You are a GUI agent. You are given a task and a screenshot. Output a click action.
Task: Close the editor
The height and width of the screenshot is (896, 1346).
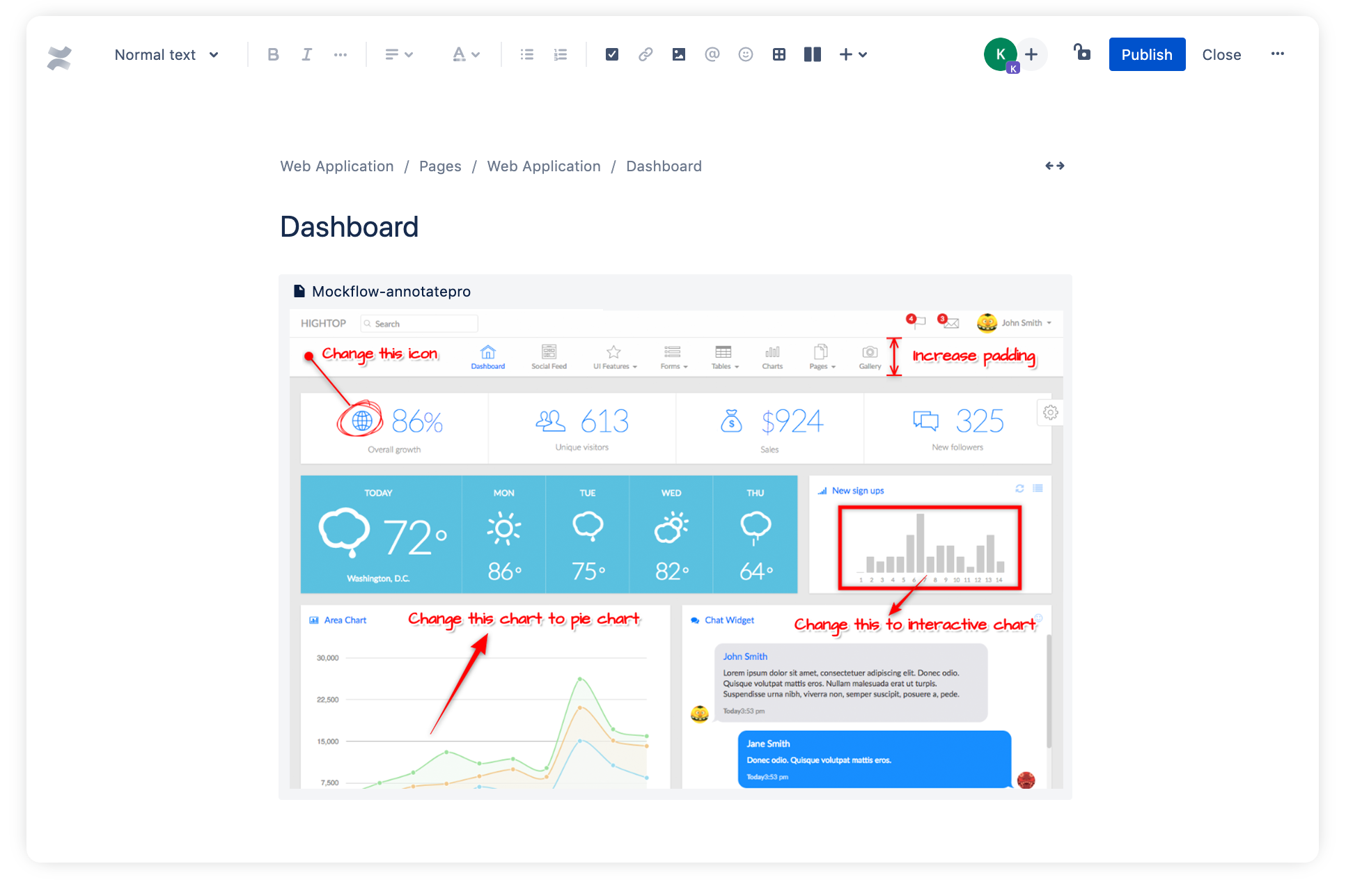pos(1221,54)
